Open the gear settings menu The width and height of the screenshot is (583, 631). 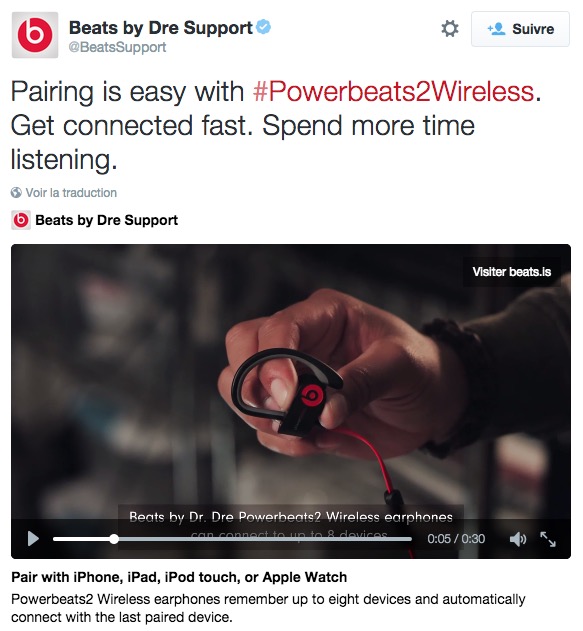point(449,29)
